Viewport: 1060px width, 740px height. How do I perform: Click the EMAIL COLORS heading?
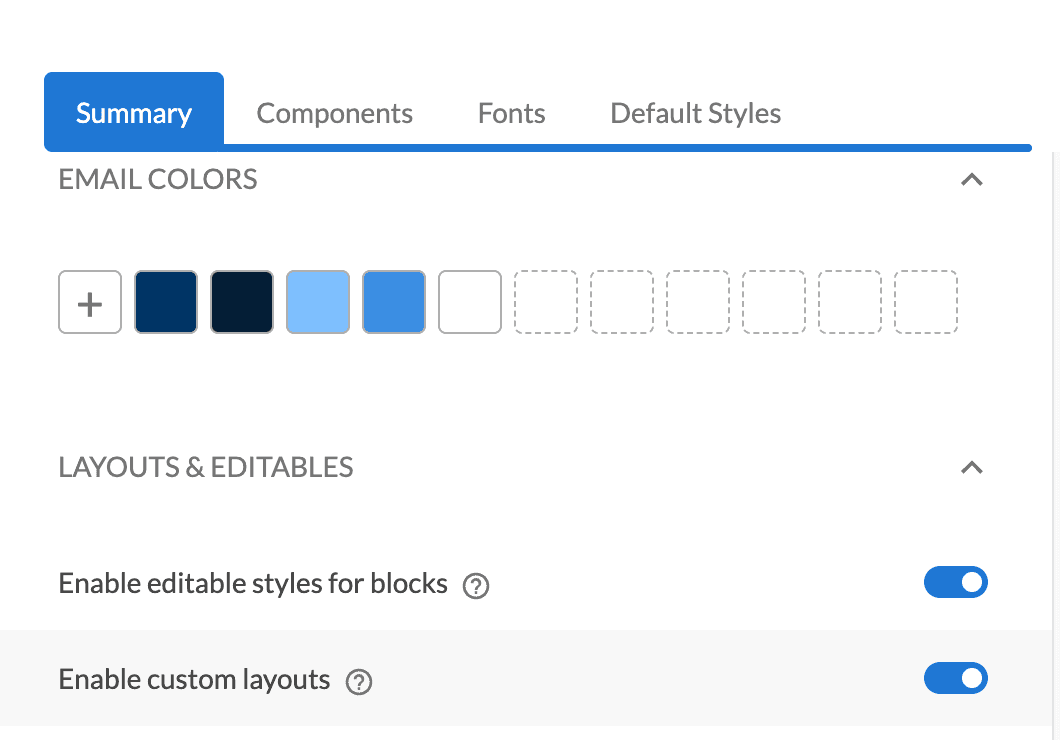pyautogui.click(x=158, y=180)
